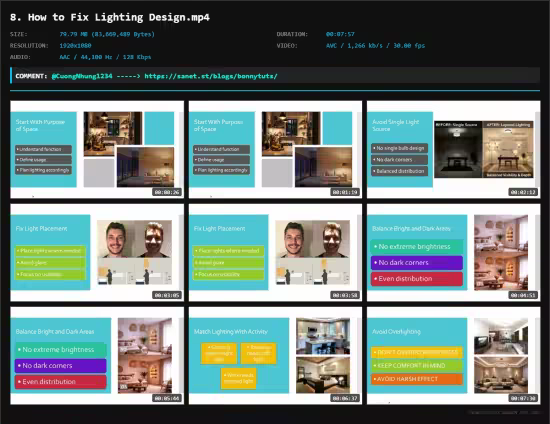The width and height of the screenshot is (550, 424).
Task: Click the SIZE: label
Action: [x=19, y=34]
